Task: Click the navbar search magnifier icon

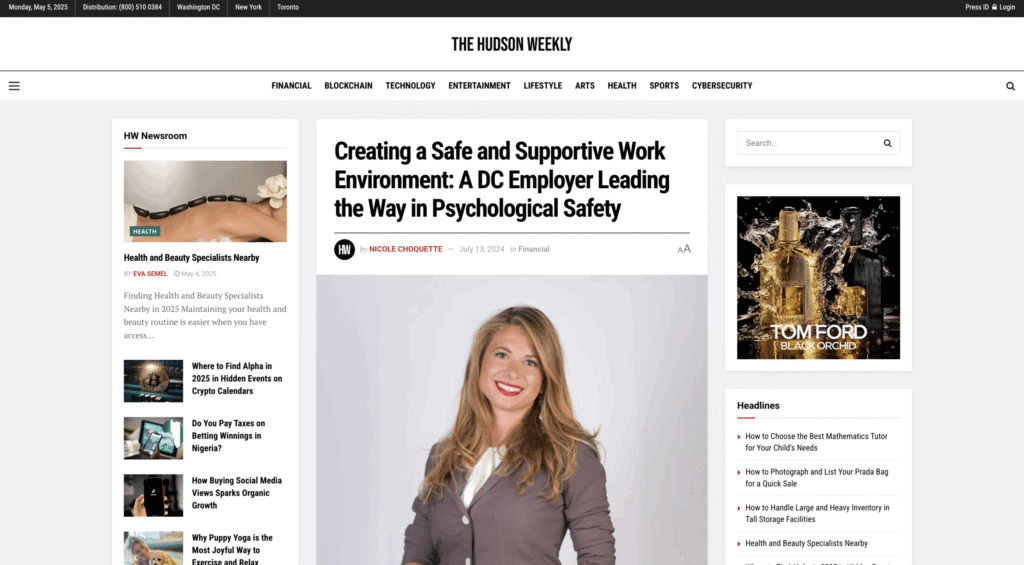Action: click(x=1010, y=86)
